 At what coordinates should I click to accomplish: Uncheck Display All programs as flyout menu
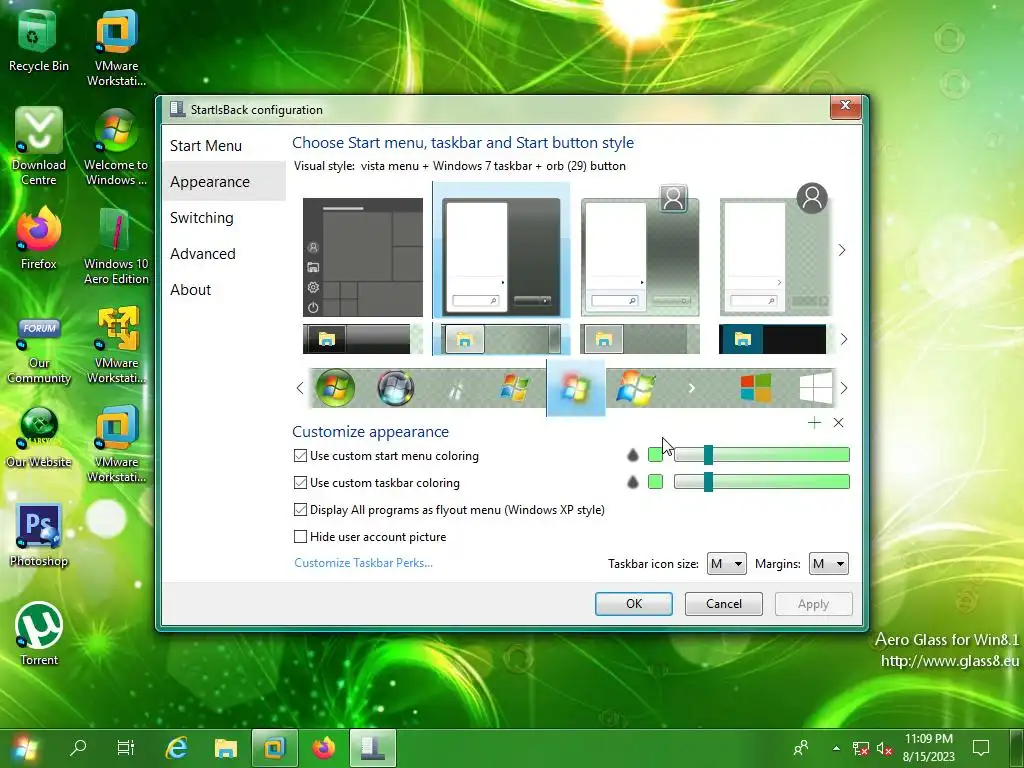(x=300, y=509)
